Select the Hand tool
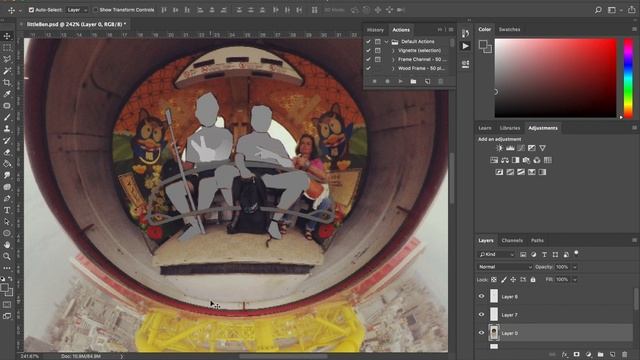Screen dimensions: 640x360 pyautogui.click(x=7, y=245)
